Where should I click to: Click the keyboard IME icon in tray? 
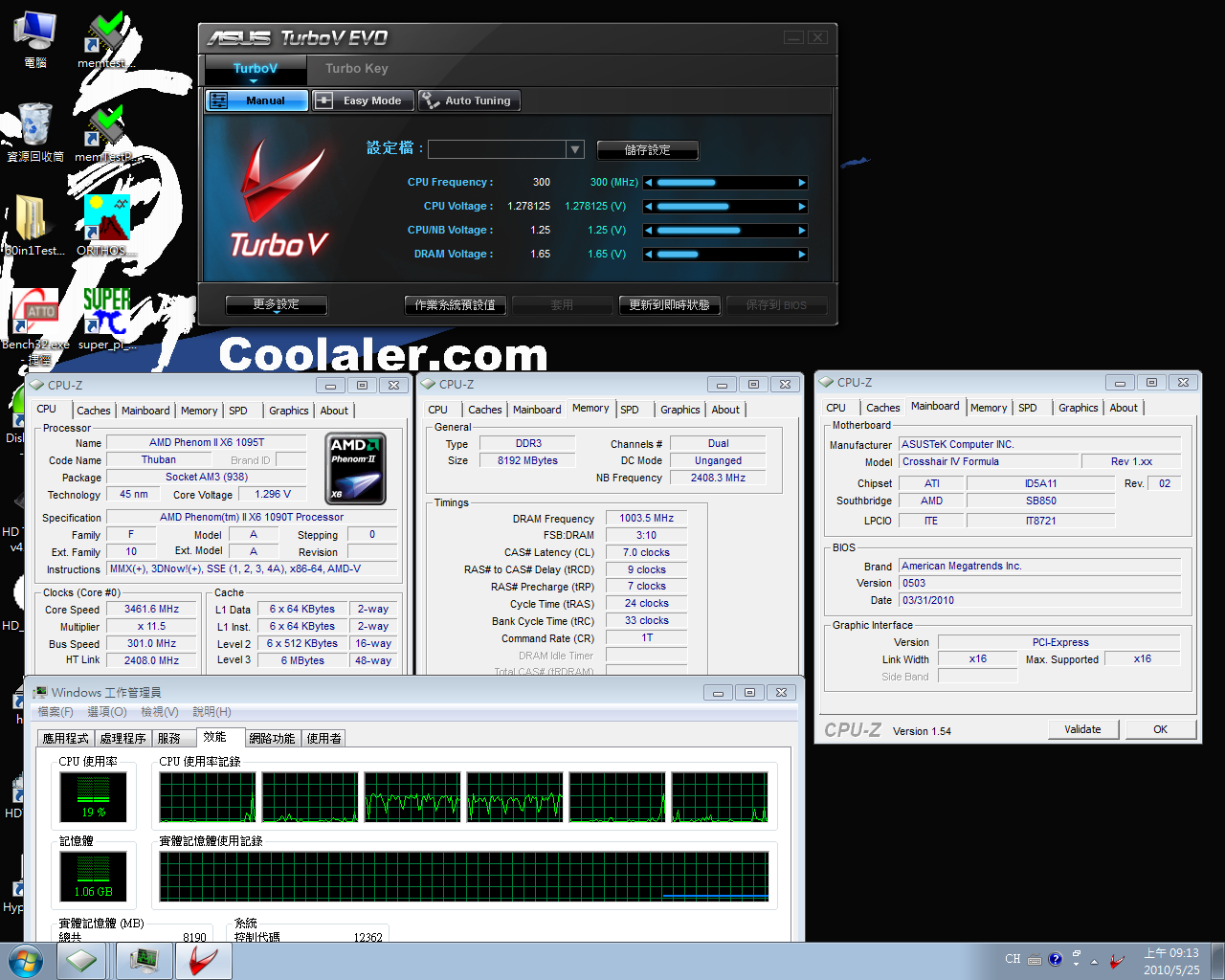pos(1035,960)
